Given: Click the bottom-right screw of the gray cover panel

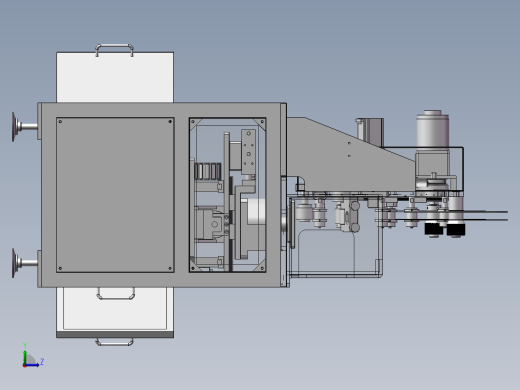Looking at the screenshot, I should tap(170, 268).
